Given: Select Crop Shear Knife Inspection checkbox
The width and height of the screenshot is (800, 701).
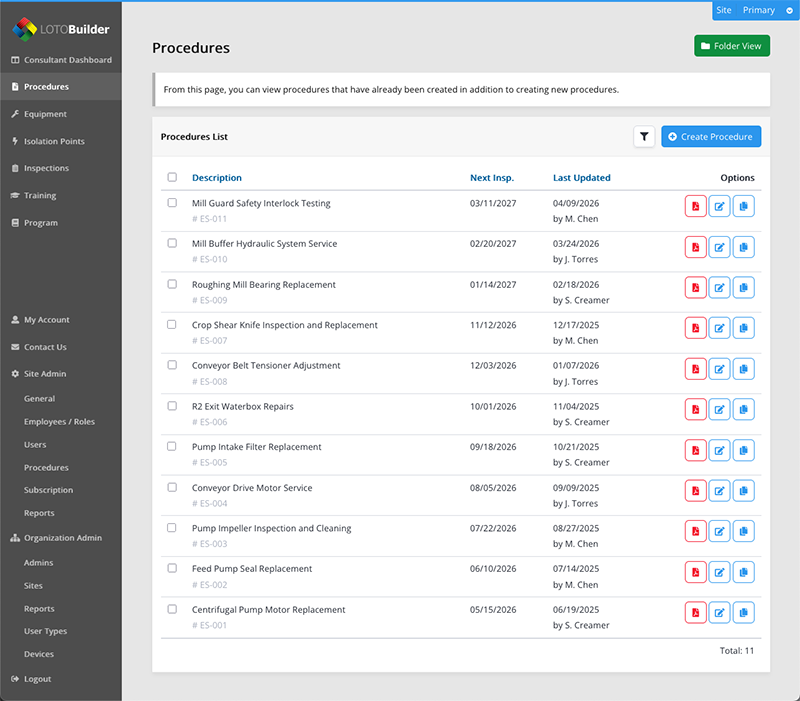Looking at the screenshot, I should coord(172,324).
